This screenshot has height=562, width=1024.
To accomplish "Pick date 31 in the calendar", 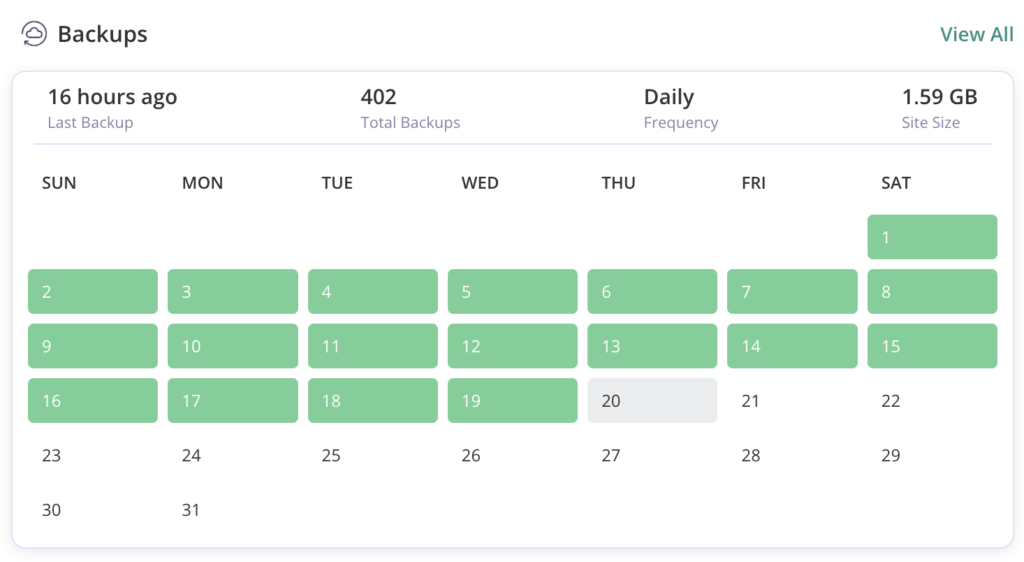I will pos(191,510).
